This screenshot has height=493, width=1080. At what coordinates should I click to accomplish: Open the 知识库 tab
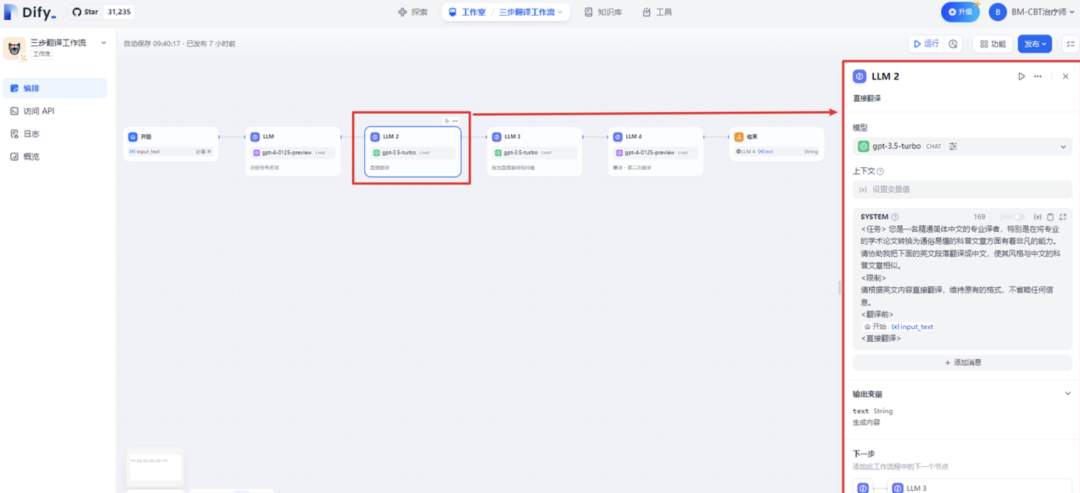[603, 12]
